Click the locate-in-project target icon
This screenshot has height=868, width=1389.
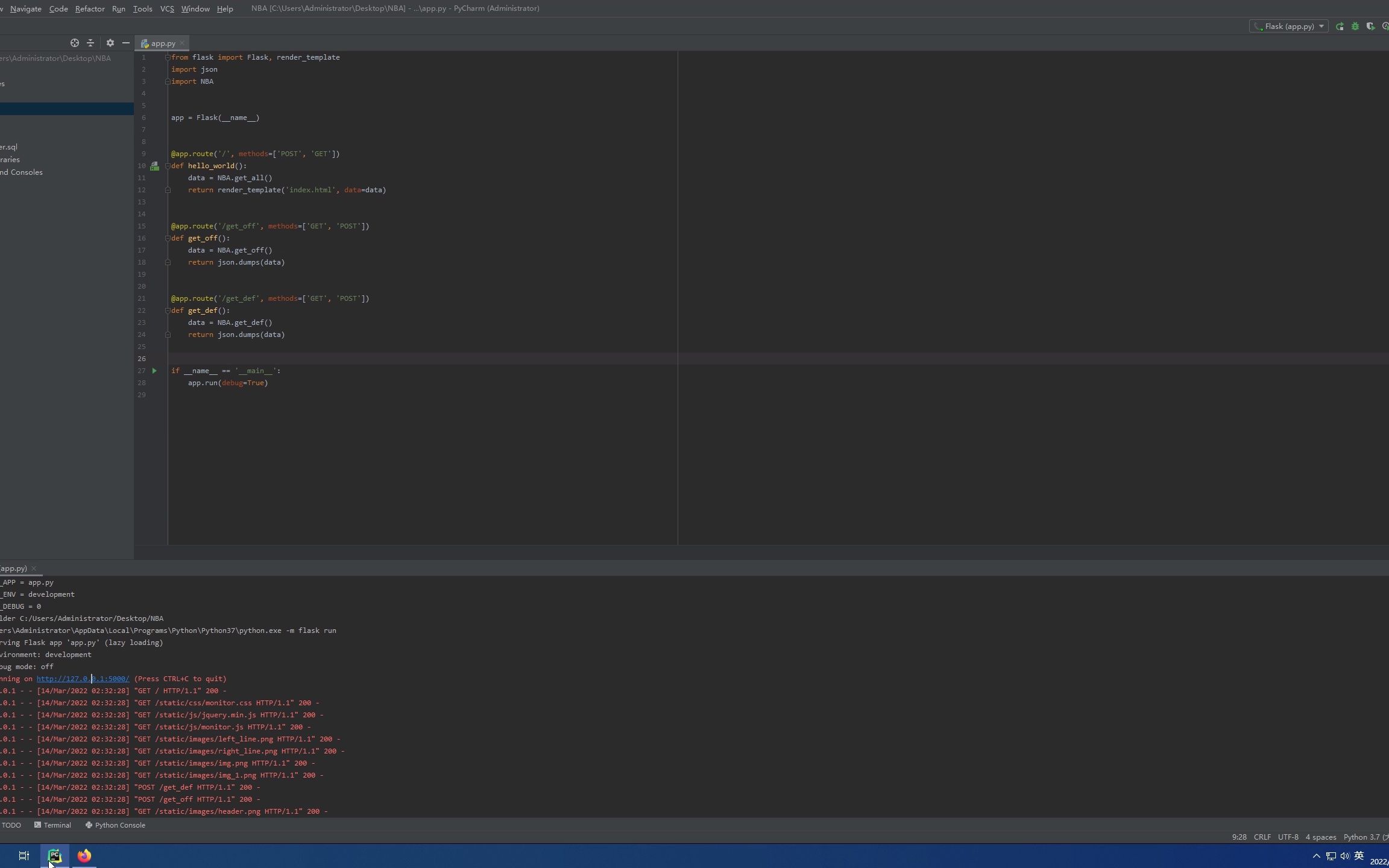click(x=75, y=43)
